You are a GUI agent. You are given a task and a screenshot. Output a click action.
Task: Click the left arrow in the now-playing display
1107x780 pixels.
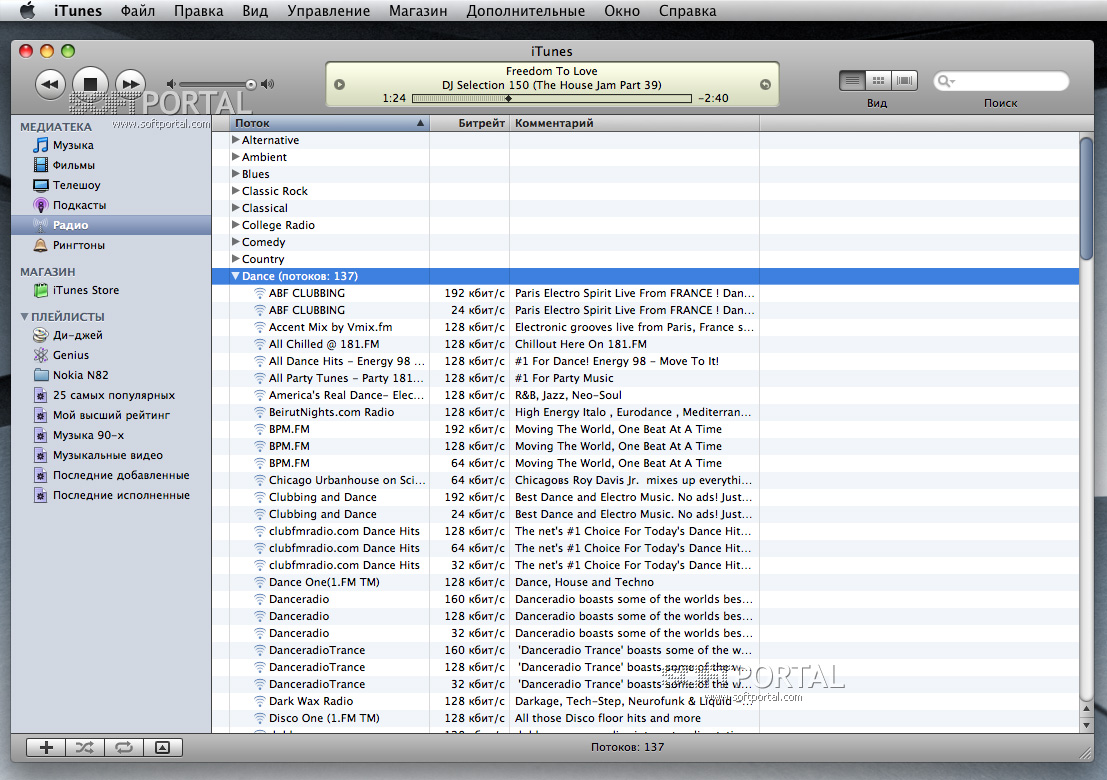tap(340, 84)
